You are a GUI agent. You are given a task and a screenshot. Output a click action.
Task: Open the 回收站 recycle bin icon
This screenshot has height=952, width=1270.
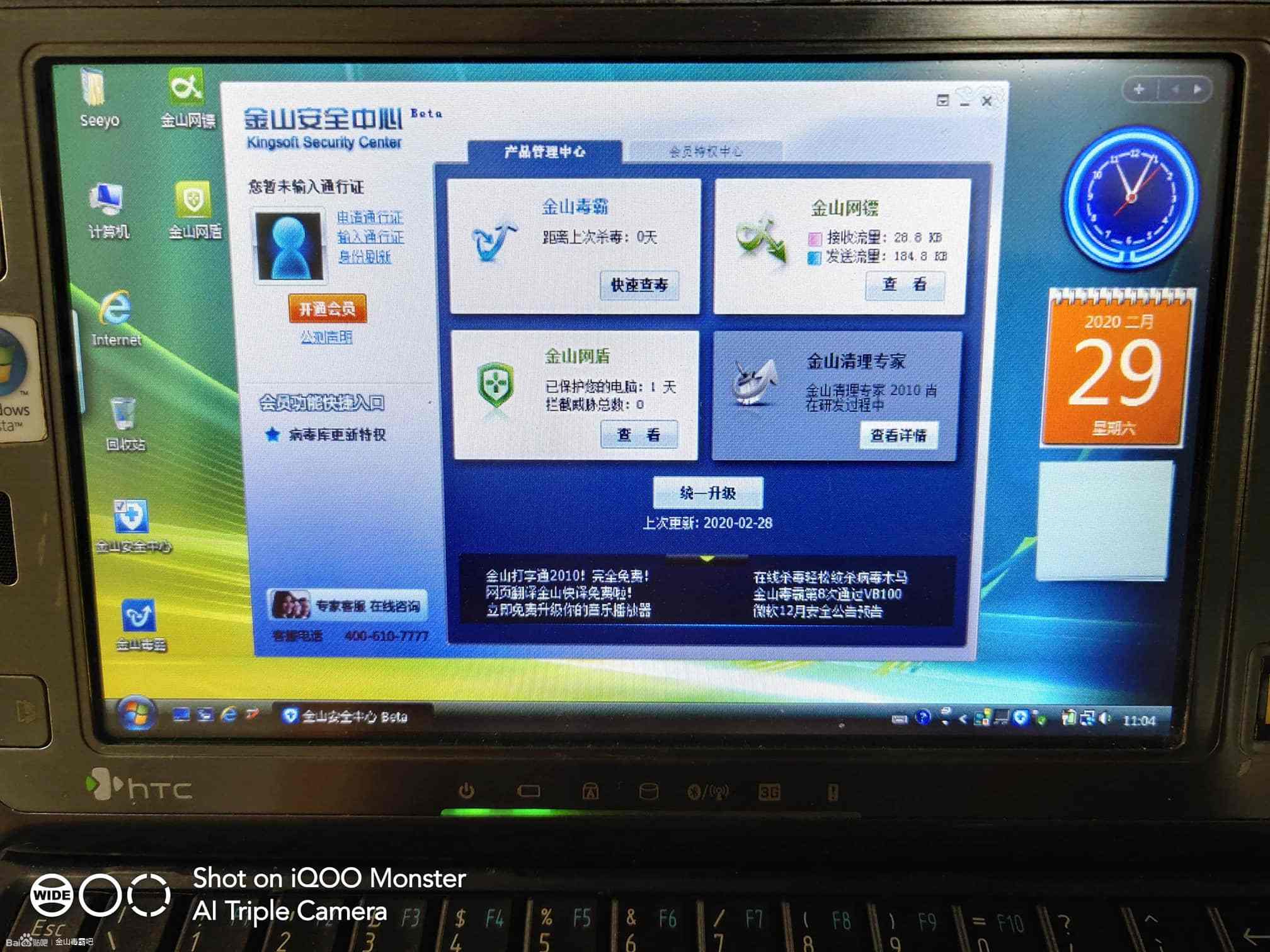(123, 416)
